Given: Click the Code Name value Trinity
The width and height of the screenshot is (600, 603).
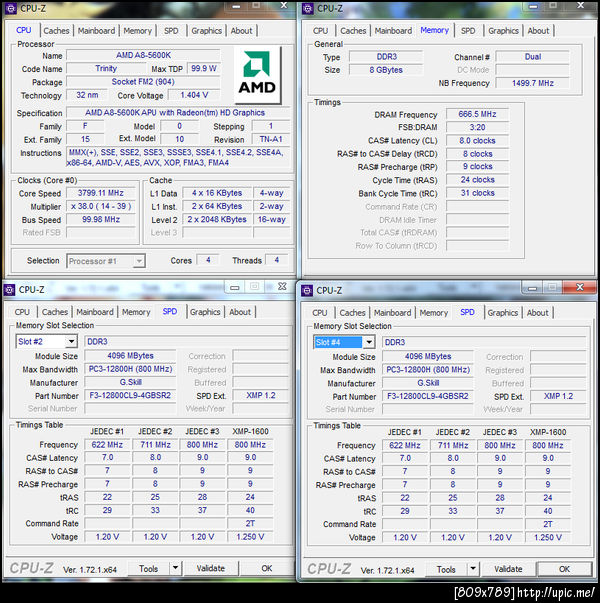Looking at the screenshot, I should [106, 68].
